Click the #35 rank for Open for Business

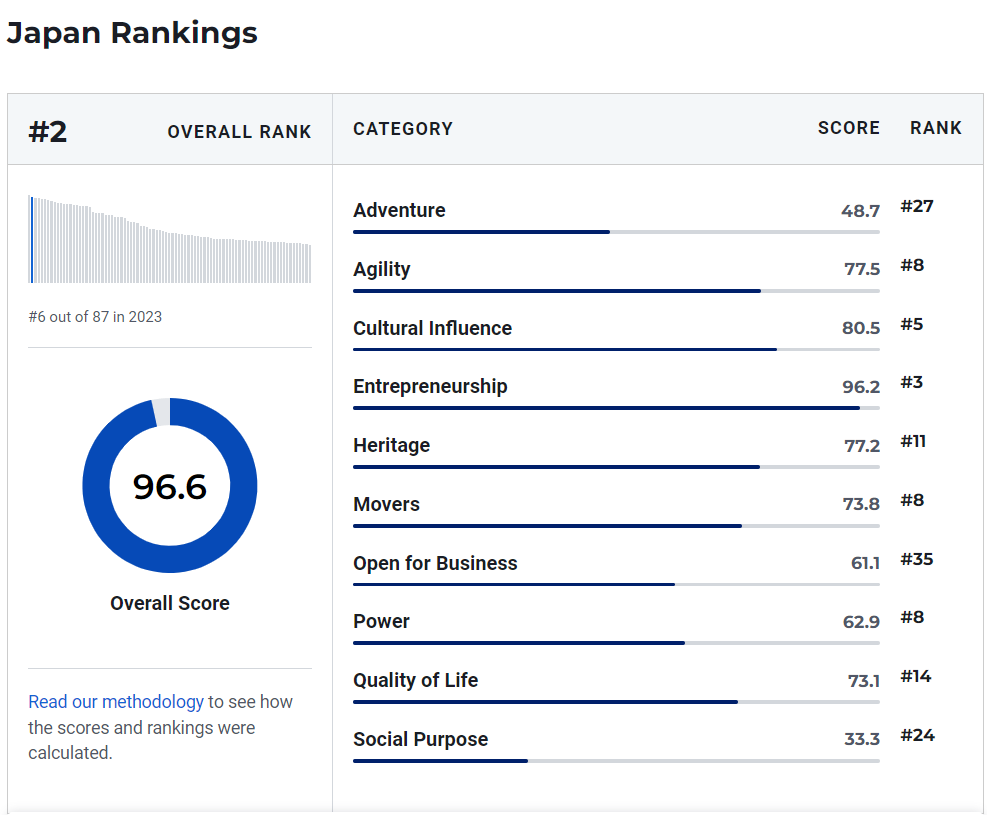[916, 559]
